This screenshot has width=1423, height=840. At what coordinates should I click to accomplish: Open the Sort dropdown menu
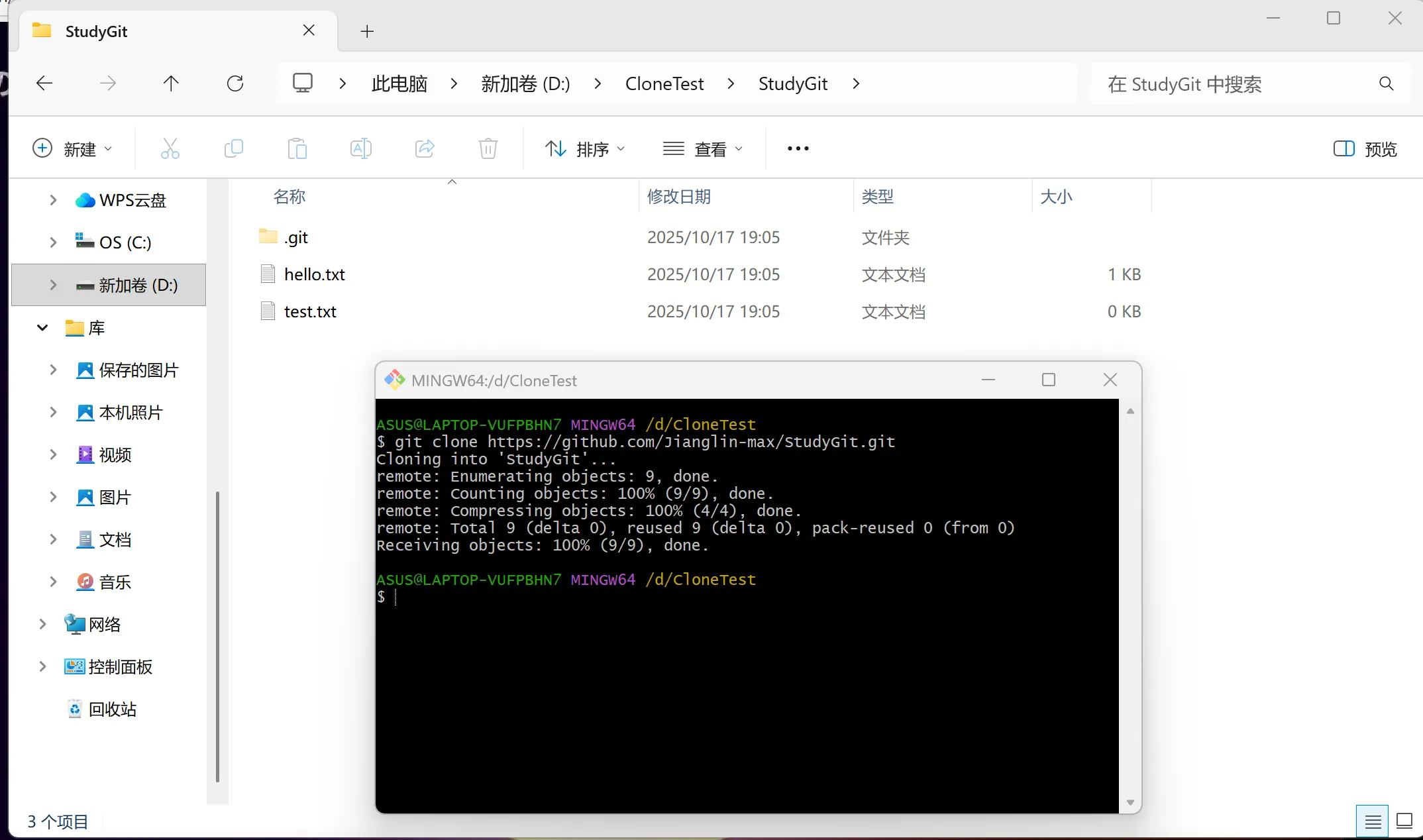coord(584,149)
